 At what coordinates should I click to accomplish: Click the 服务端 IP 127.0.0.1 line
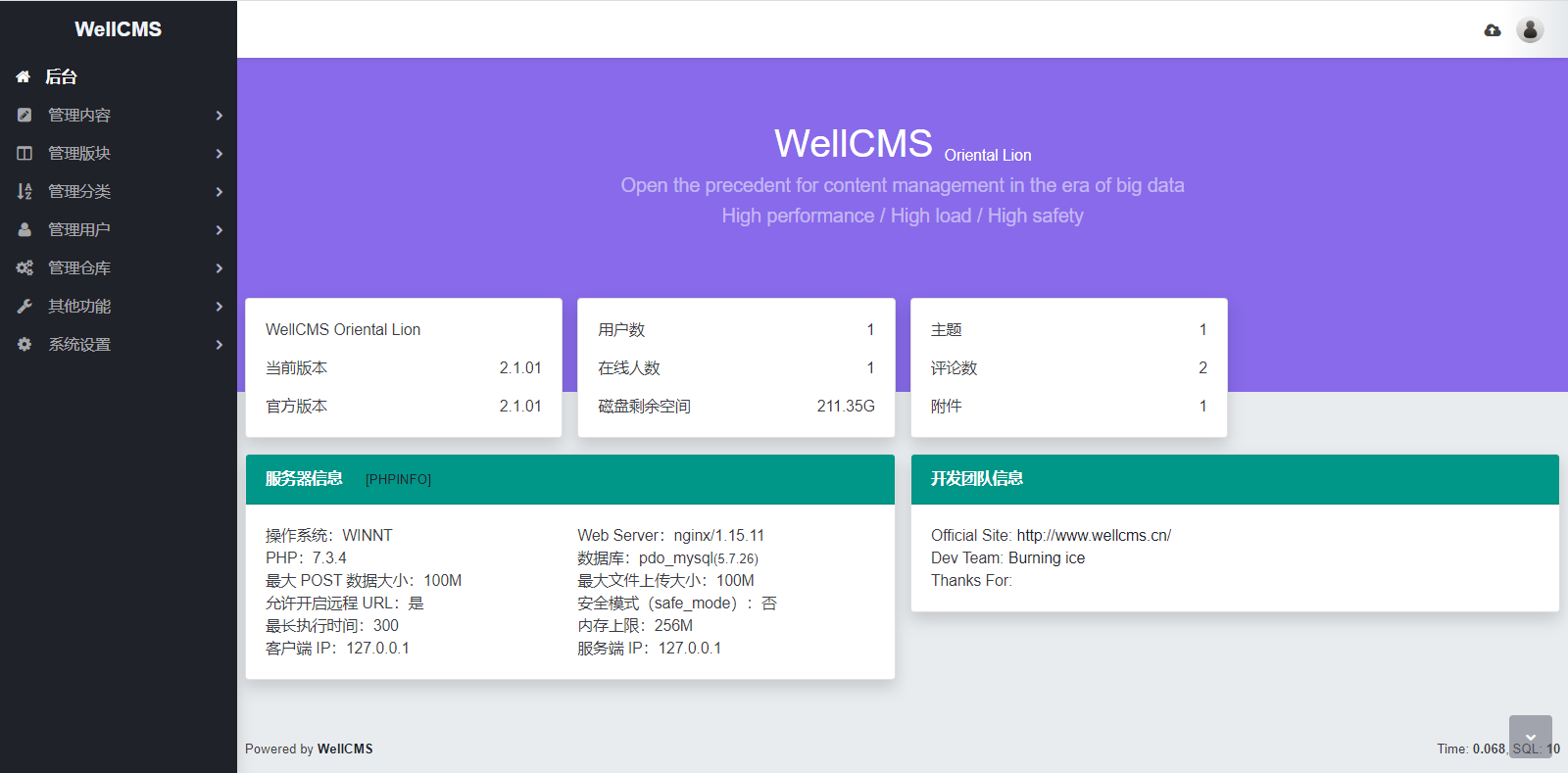[650, 648]
